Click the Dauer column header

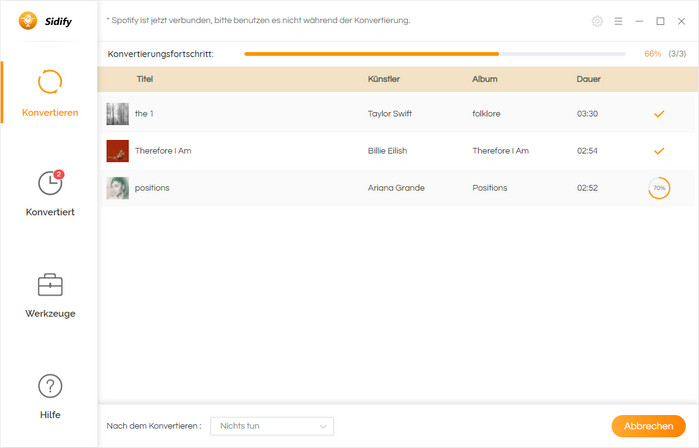coord(588,79)
